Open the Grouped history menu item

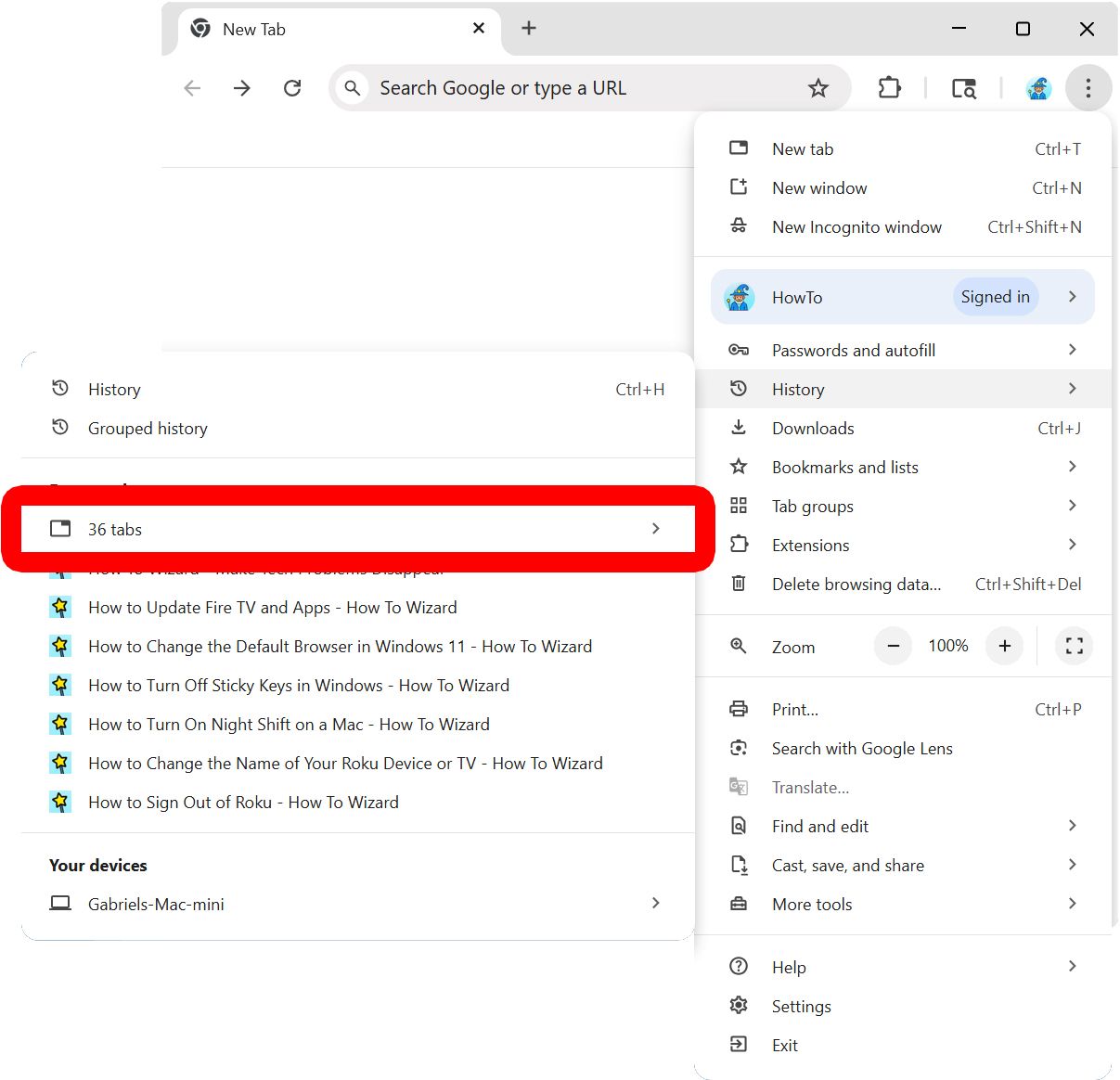point(147,428)
